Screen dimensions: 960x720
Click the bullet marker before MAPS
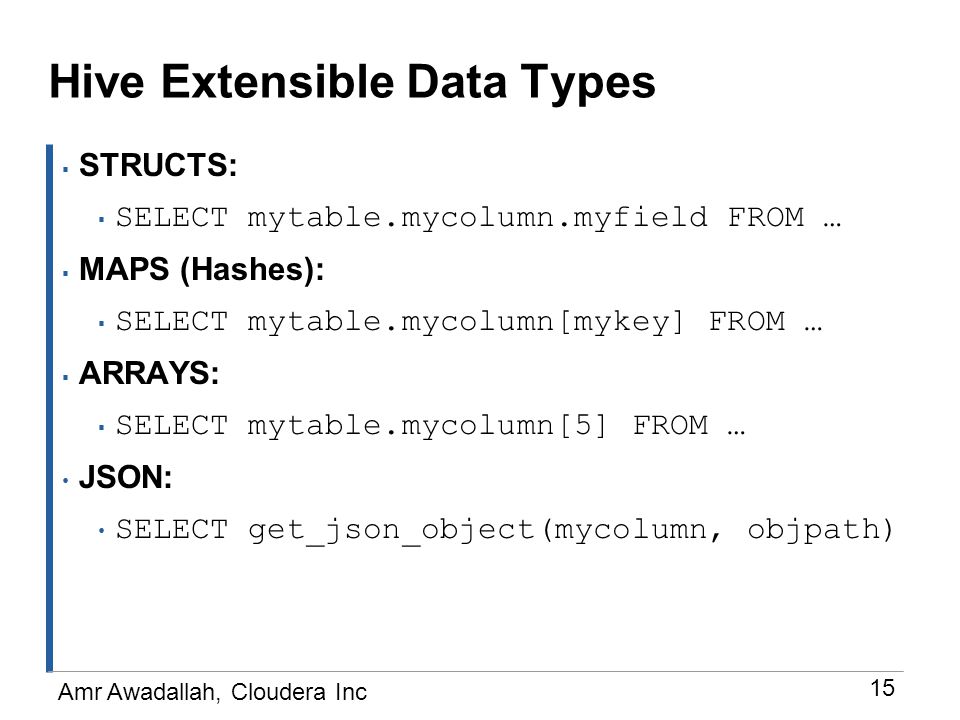click(66, 273)
